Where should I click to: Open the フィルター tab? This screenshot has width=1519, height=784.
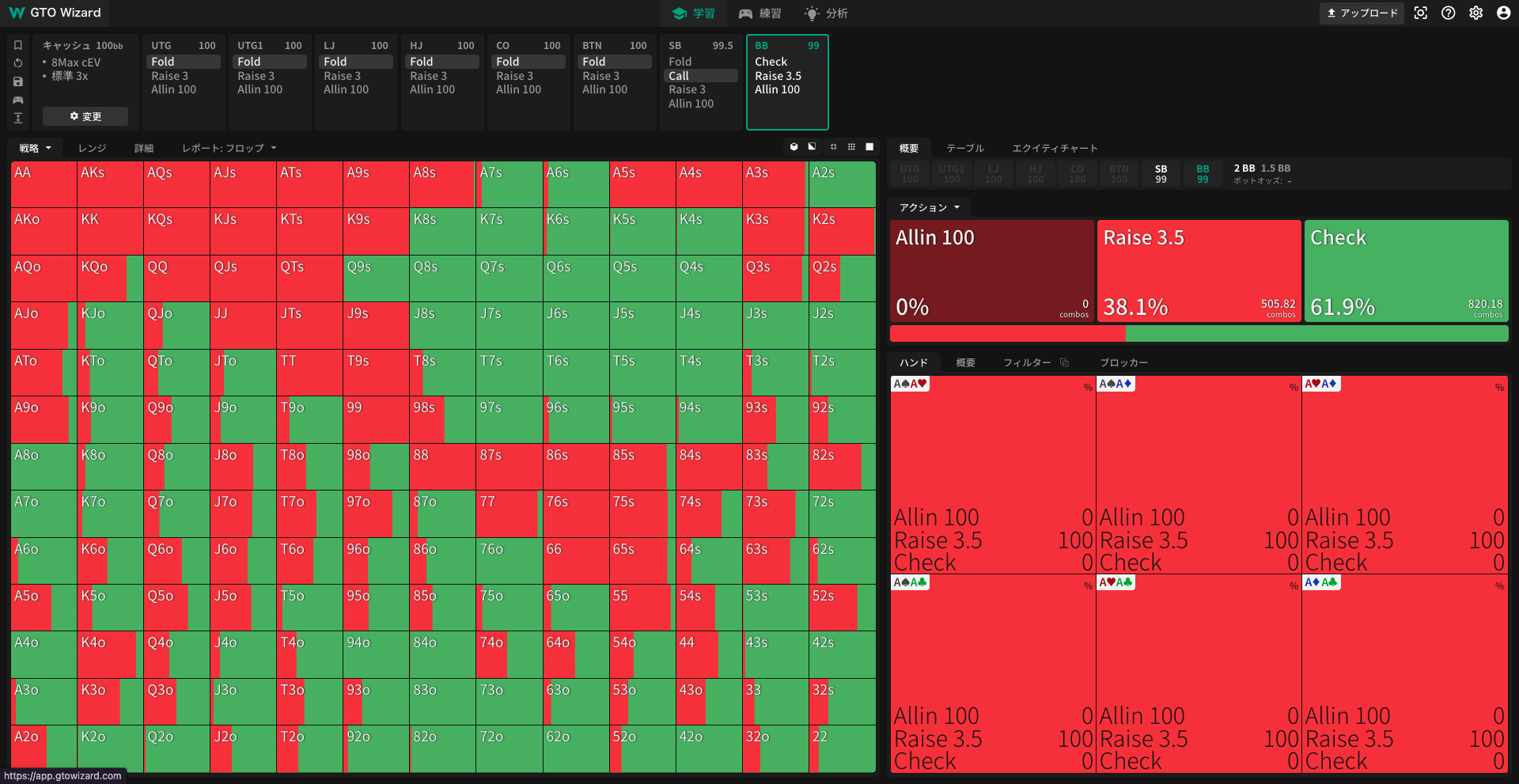point(1027,362)
